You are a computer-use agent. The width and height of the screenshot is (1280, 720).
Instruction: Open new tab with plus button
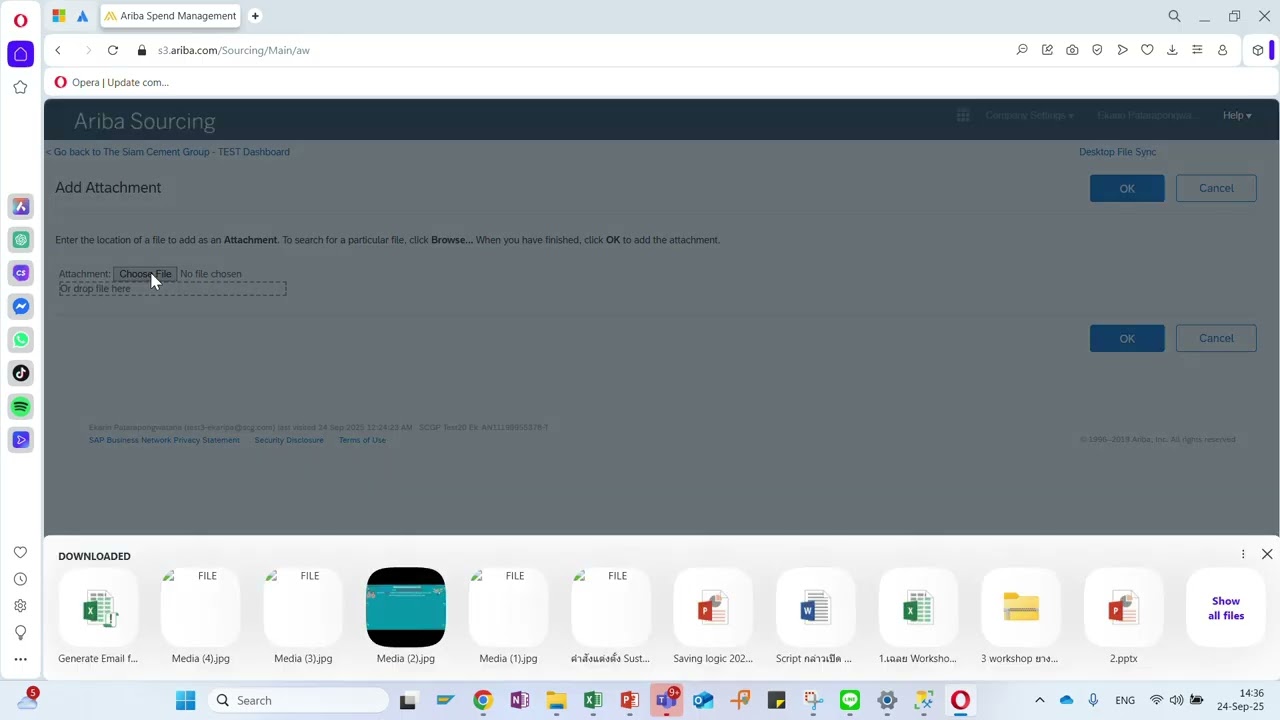click(x=255, y=16)
